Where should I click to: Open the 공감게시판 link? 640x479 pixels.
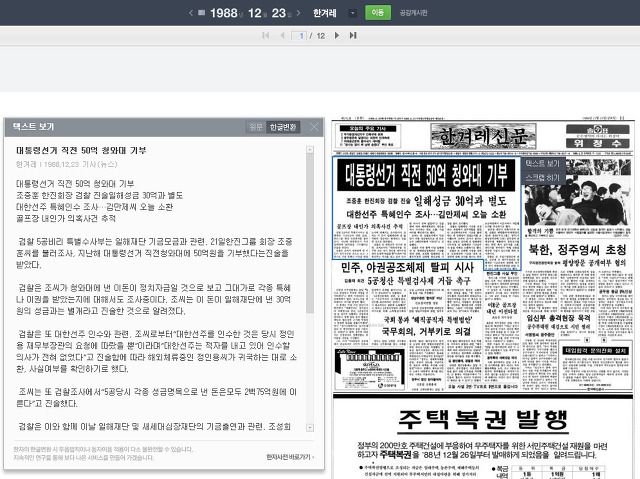(x=413, y=13)
